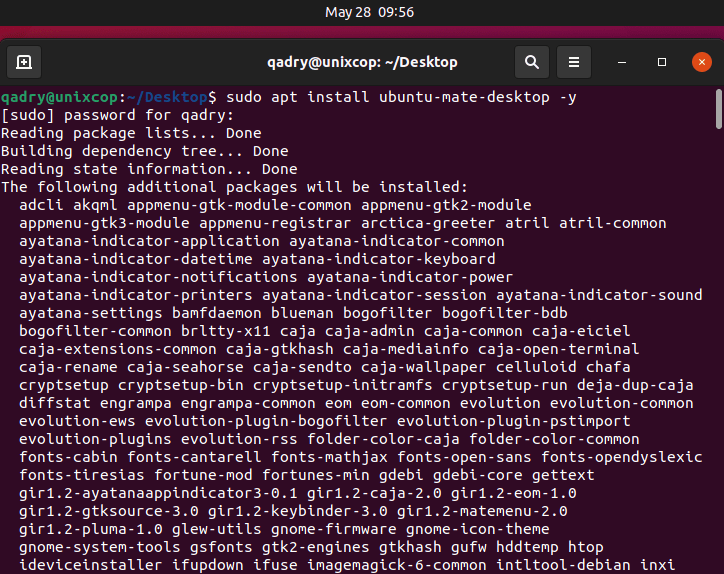Click the package name caja-seahorse
This screenshot has width=724, height=574.
[x=185, y=368]
